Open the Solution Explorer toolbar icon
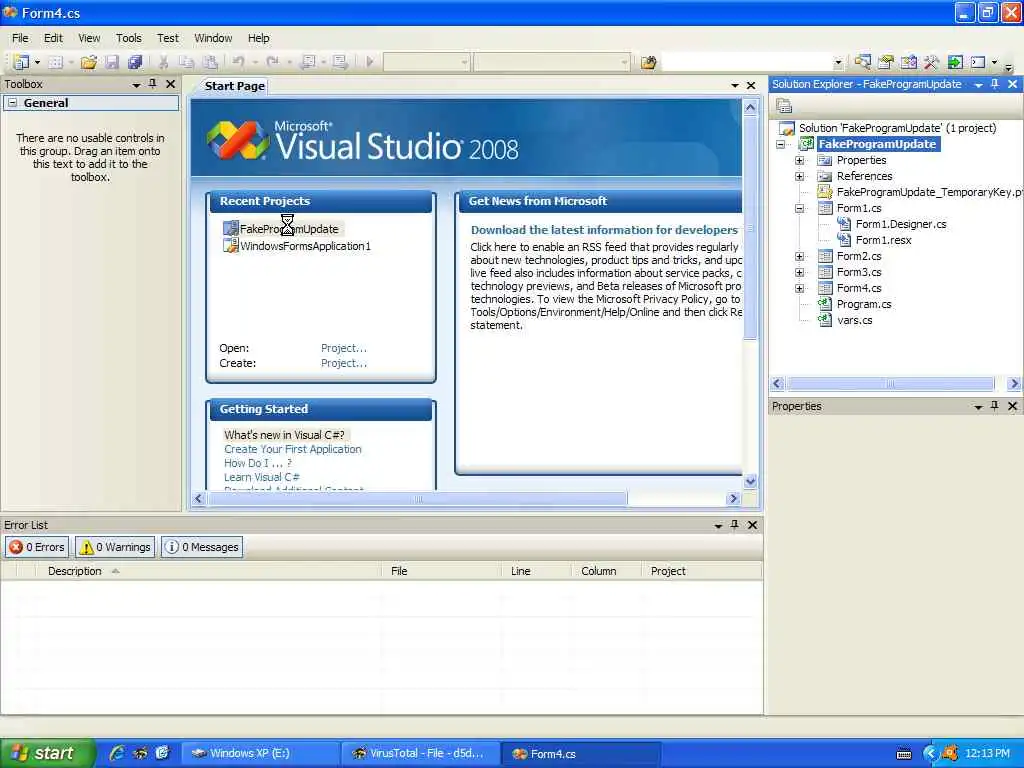 (863, 62)
